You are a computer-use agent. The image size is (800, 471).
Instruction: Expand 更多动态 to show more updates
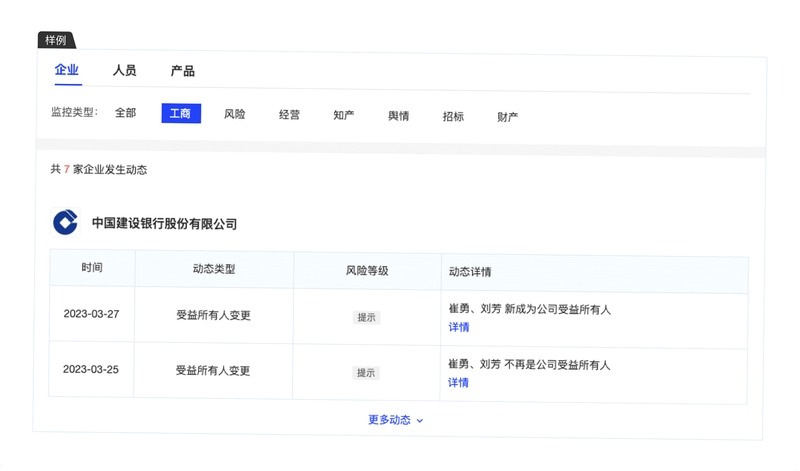click(x=396, y=419)
